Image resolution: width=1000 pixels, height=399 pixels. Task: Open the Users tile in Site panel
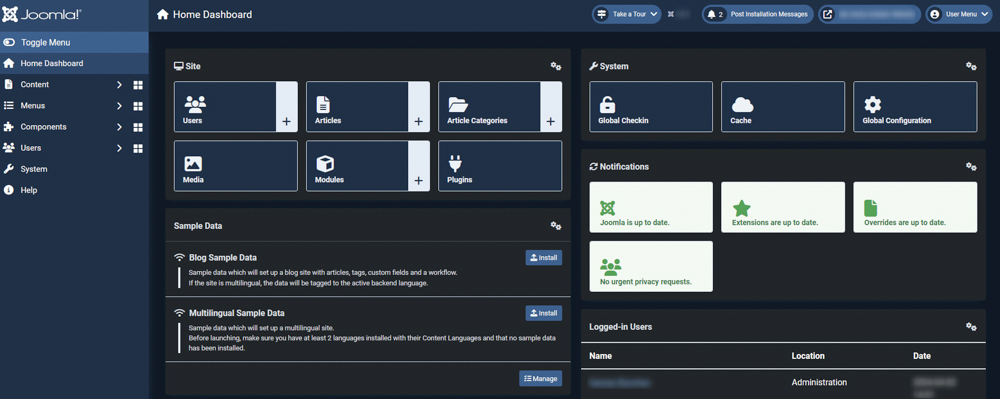point(225,106)
